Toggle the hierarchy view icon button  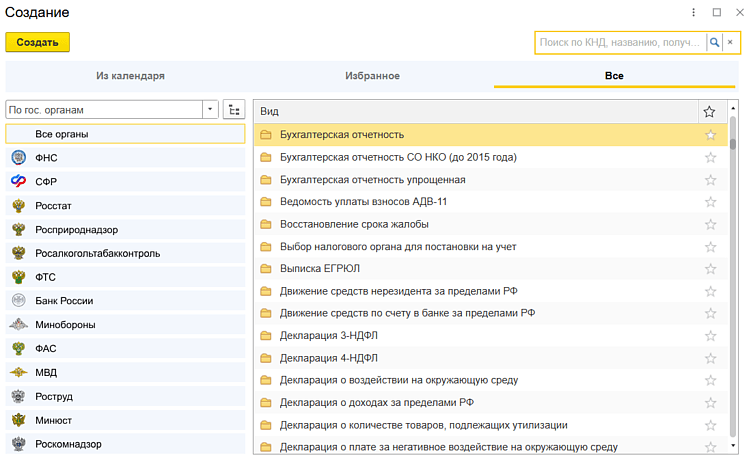tap(234, 109)
